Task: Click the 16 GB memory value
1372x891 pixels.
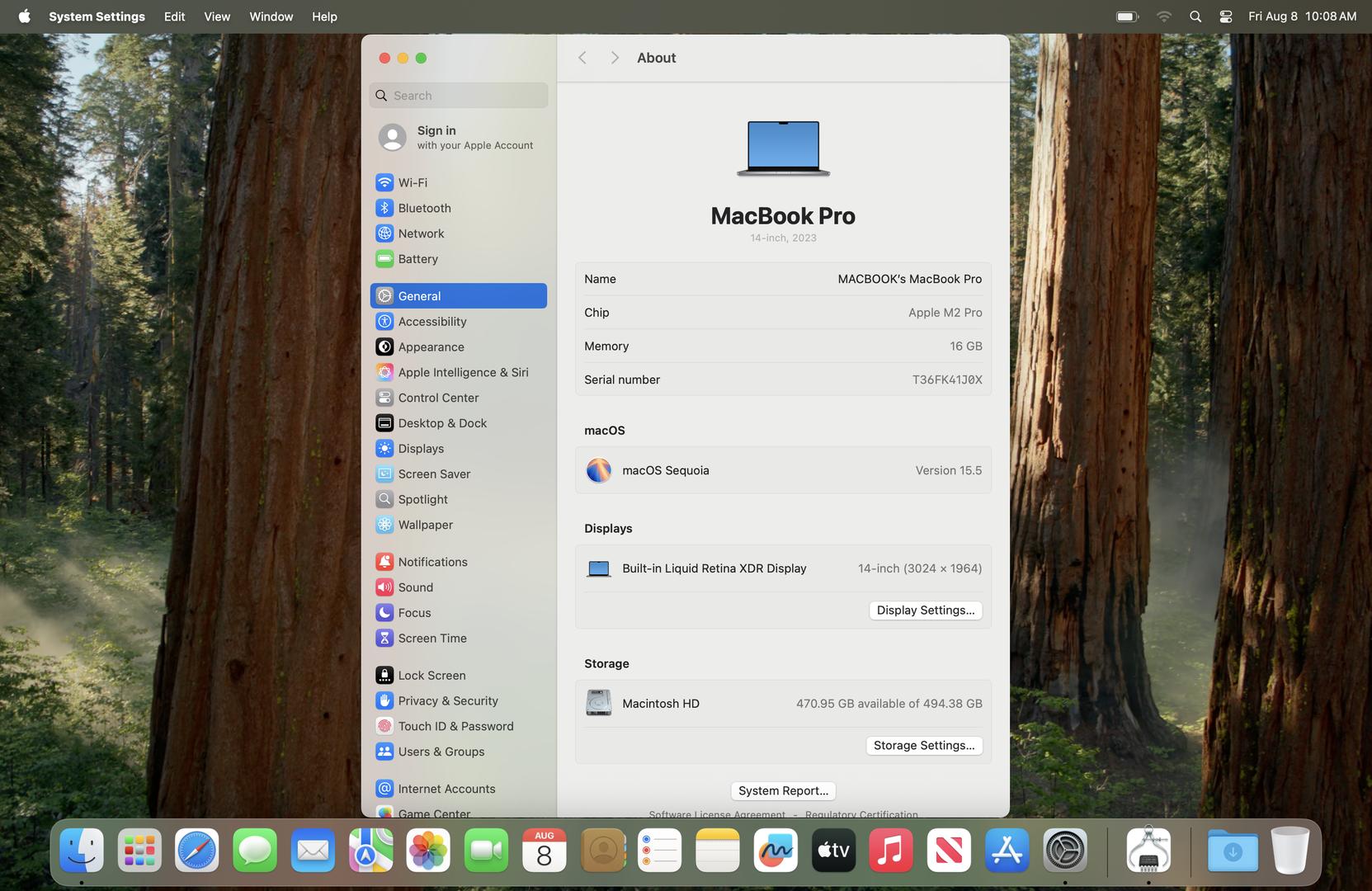Action: 965,346
